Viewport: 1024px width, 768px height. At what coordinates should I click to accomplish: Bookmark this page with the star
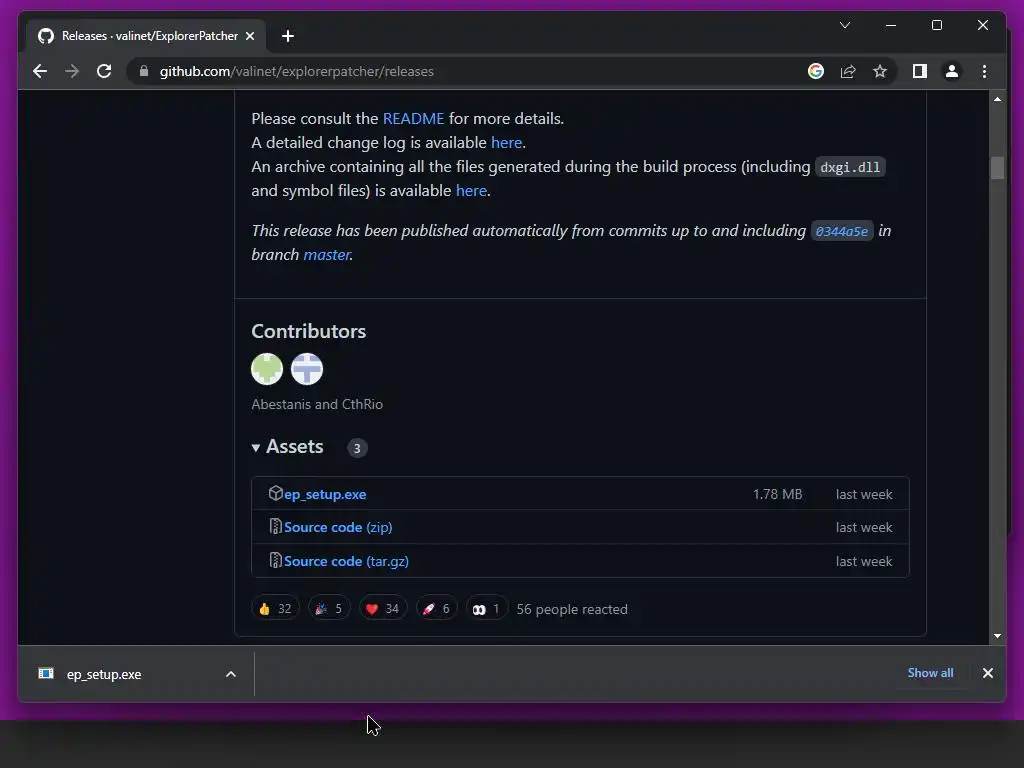880,71
